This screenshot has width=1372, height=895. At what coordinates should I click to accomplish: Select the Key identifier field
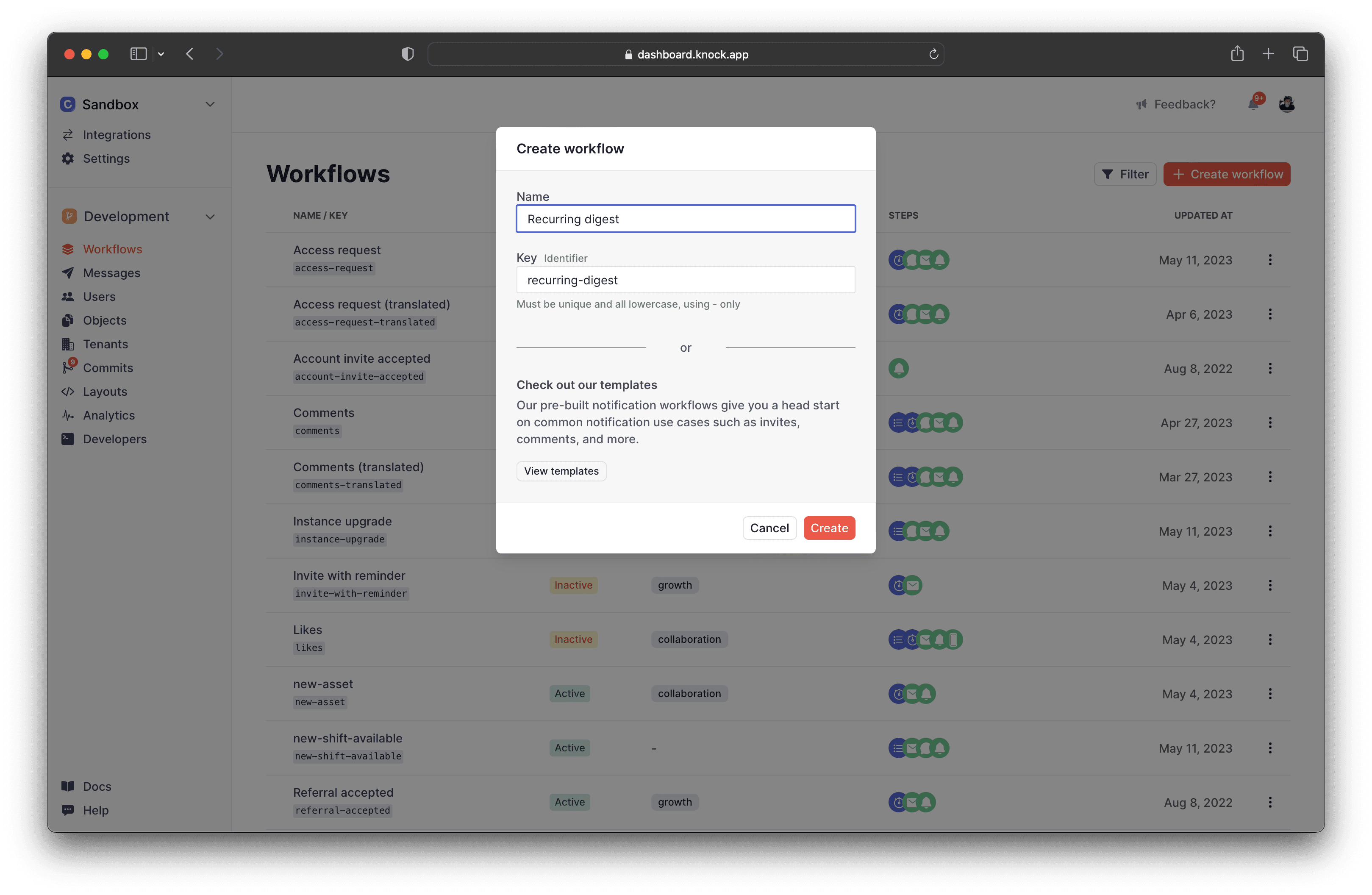click(x=686, y=280)
